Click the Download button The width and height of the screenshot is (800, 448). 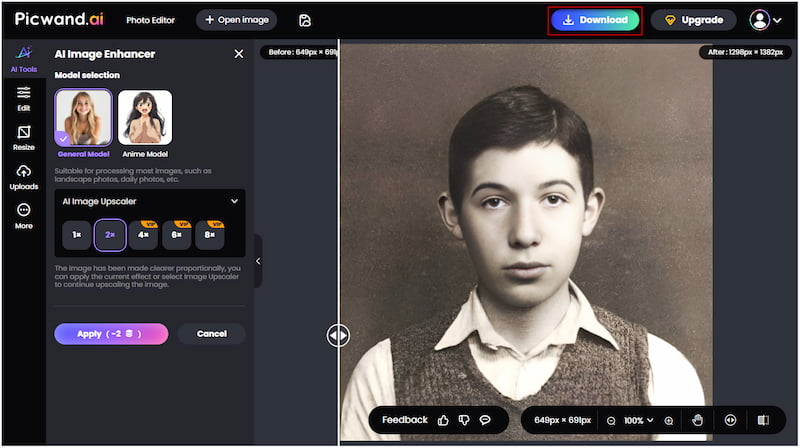pos(595,20)
